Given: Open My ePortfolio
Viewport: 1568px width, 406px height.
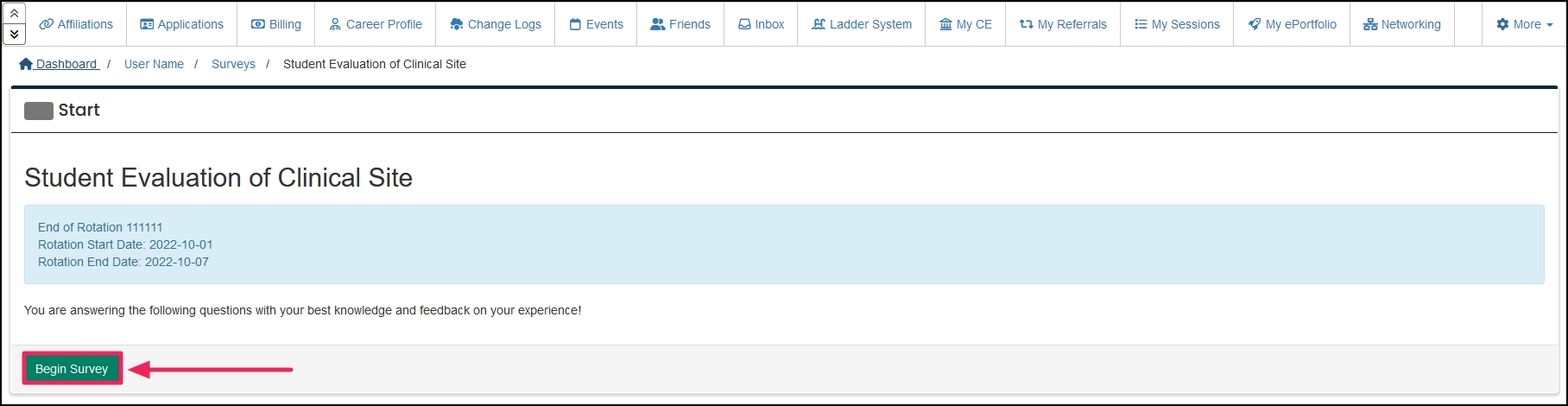Looking at the screenshot, I should point(1292,24).
